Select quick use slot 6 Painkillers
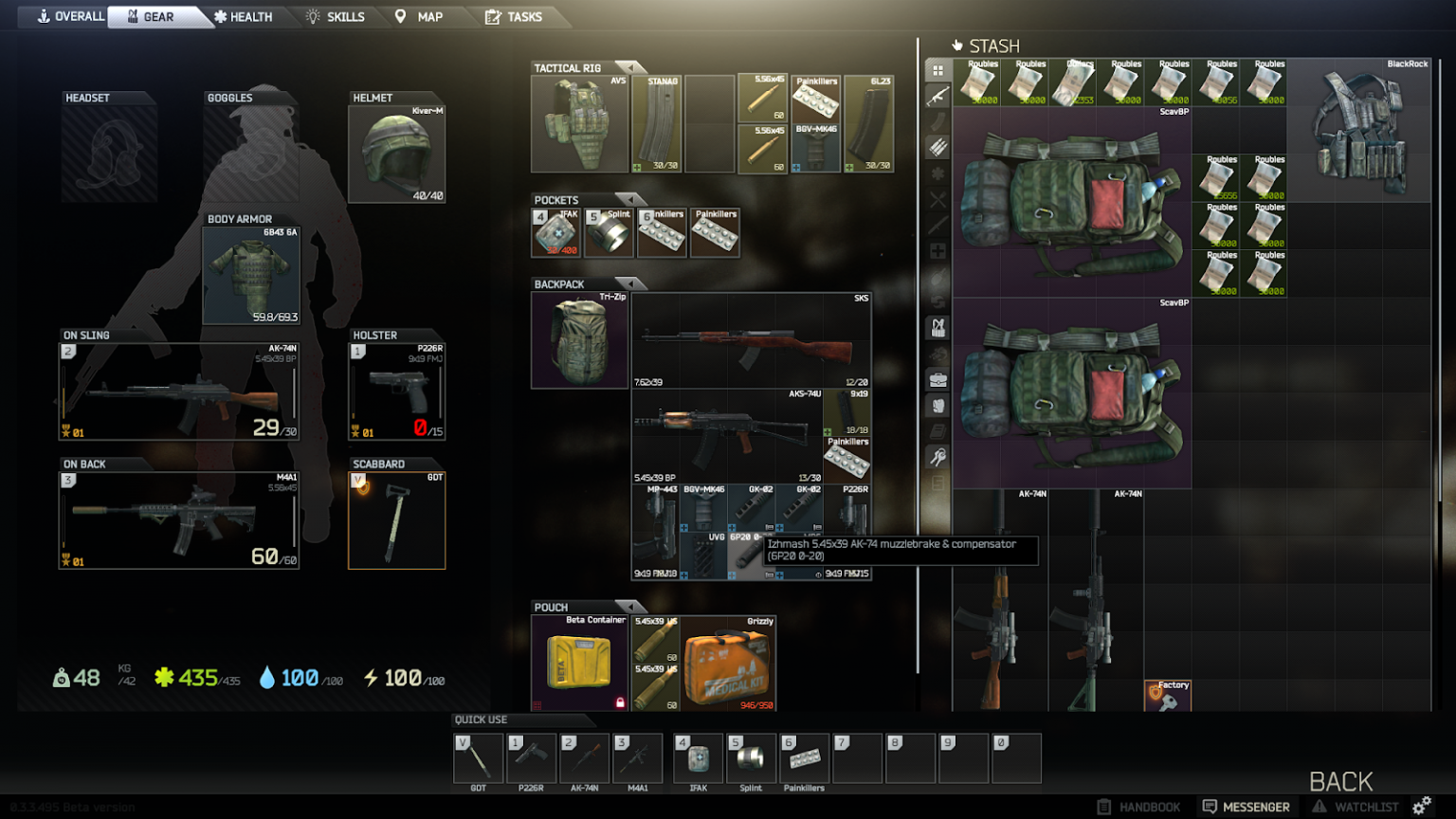 tap(804, 757)
